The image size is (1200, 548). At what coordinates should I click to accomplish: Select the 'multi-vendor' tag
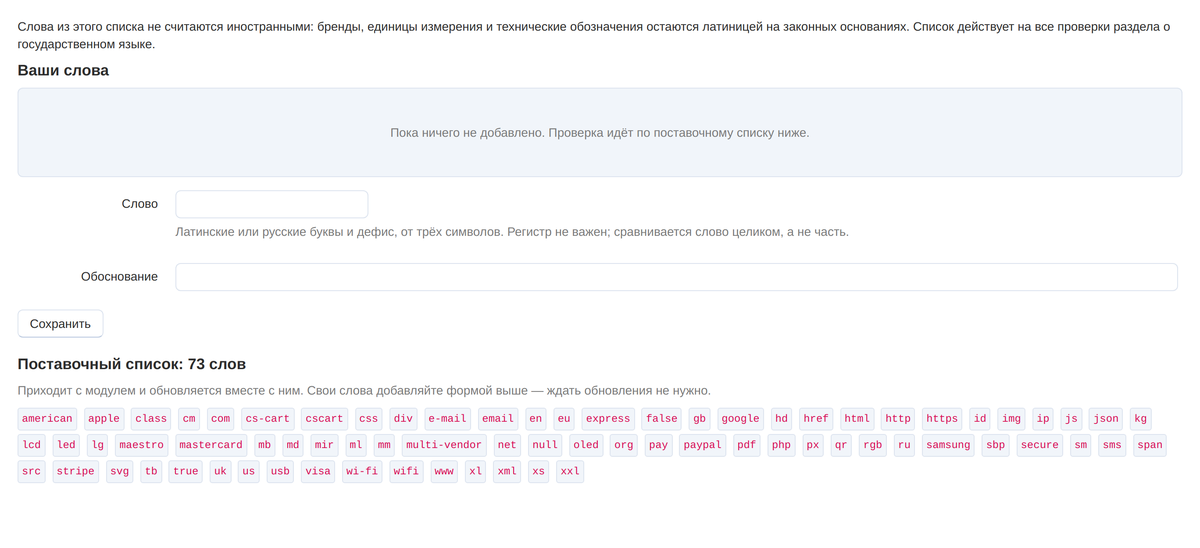tap(444, 445)
